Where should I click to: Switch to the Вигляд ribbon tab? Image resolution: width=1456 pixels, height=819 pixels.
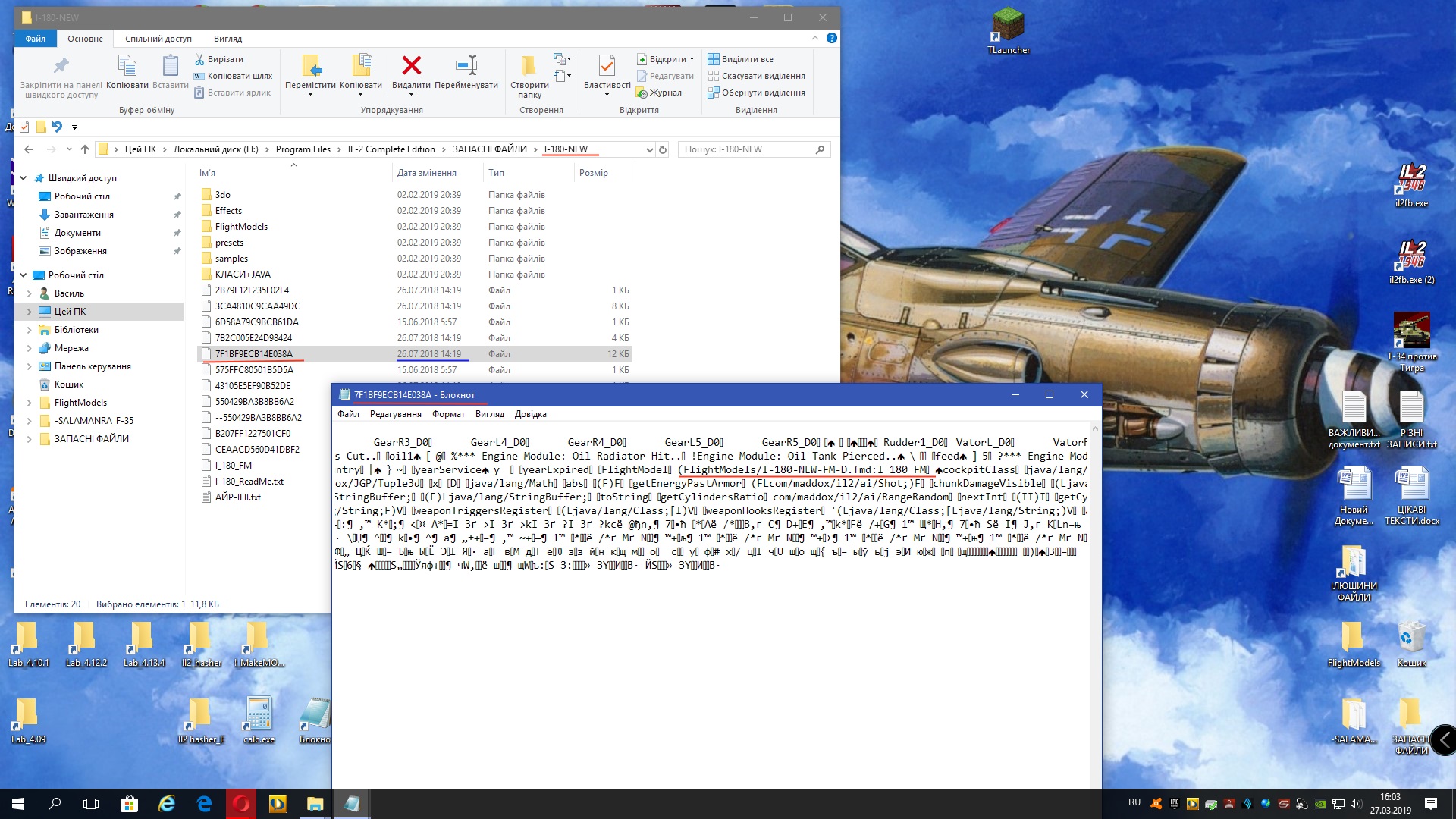(227, 39)
